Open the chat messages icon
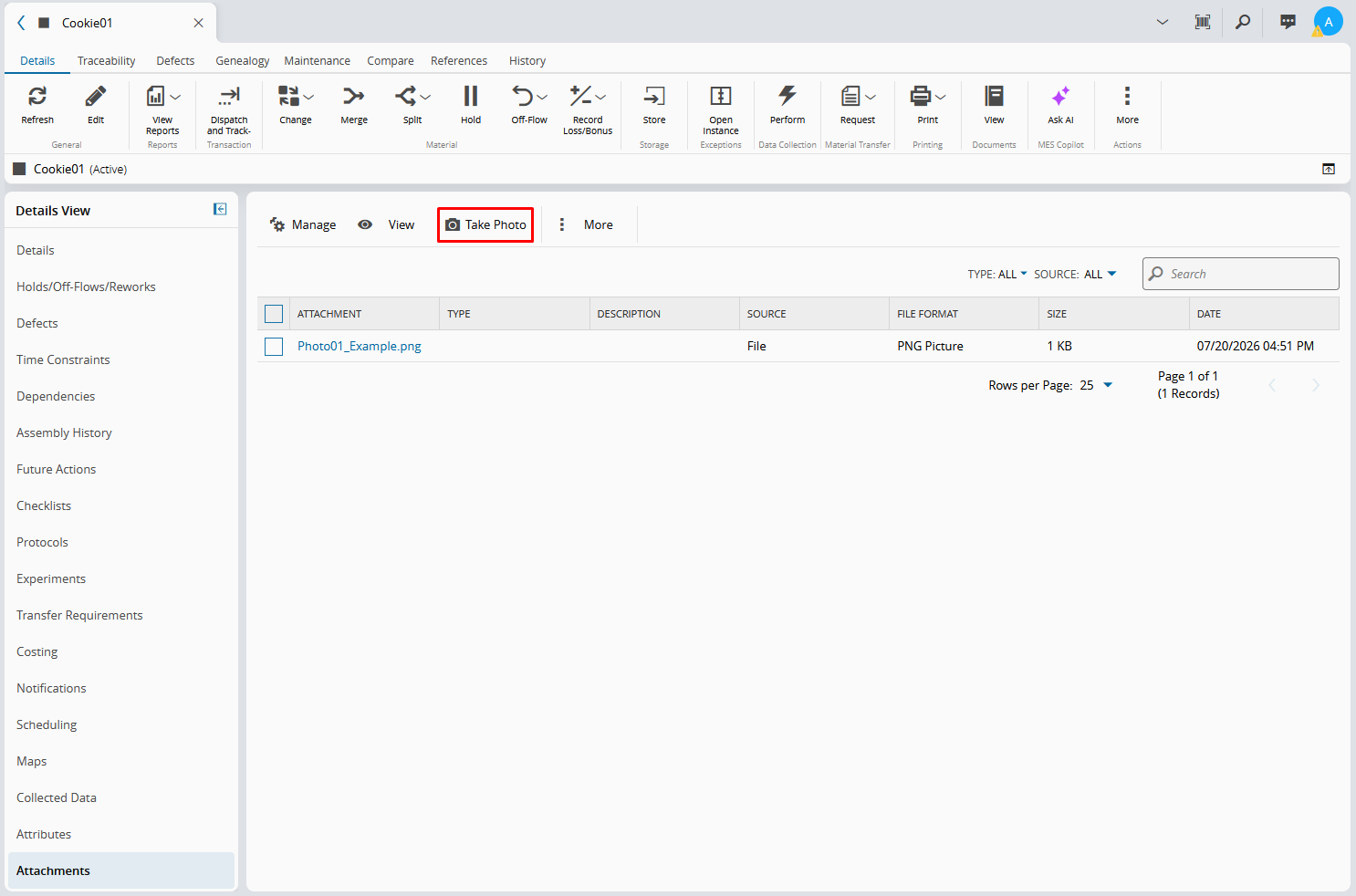 pyautogui.click(x=1288, y=22)
